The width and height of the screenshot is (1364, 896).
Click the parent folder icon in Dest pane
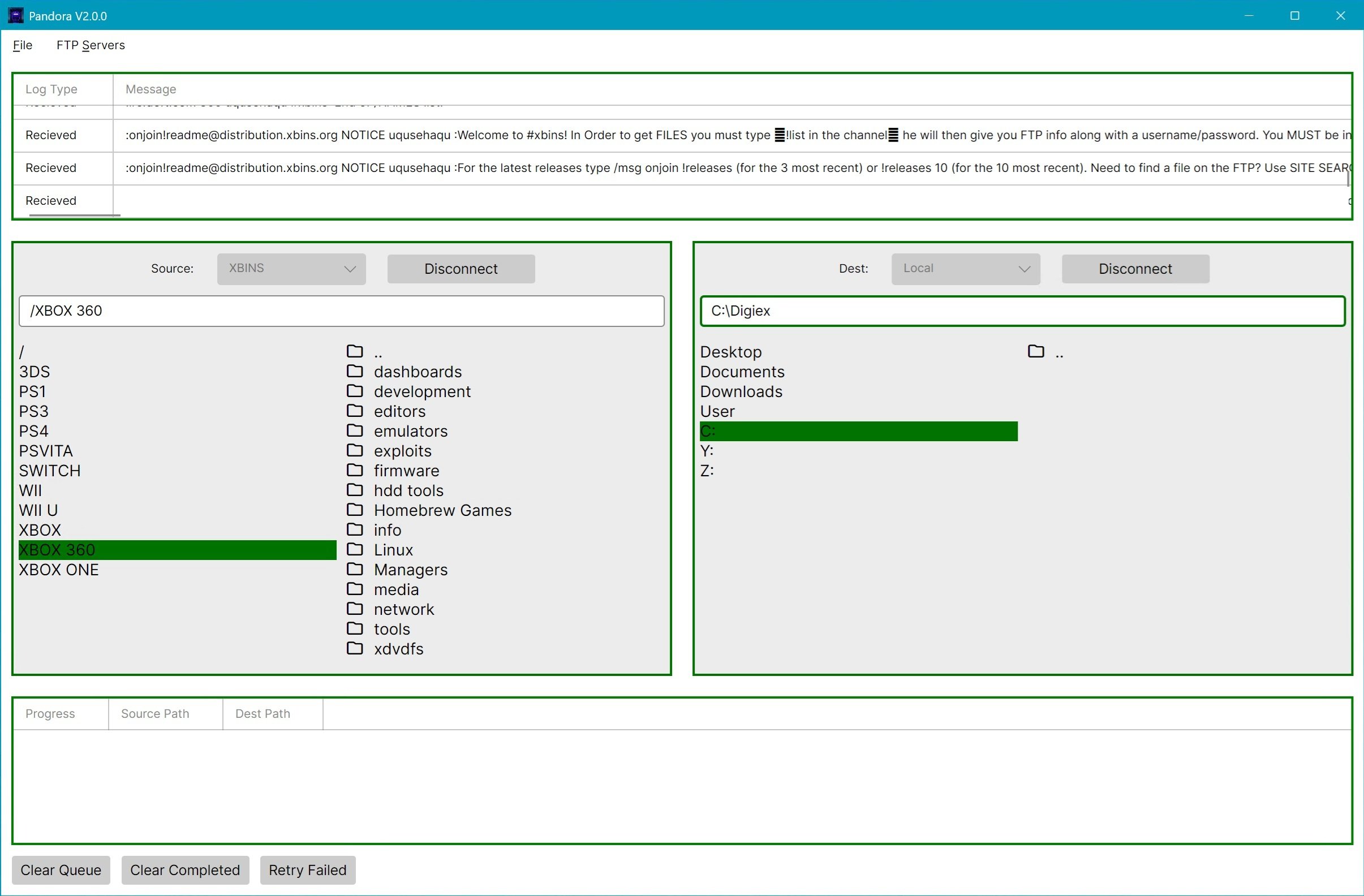tap(1036, 351)
